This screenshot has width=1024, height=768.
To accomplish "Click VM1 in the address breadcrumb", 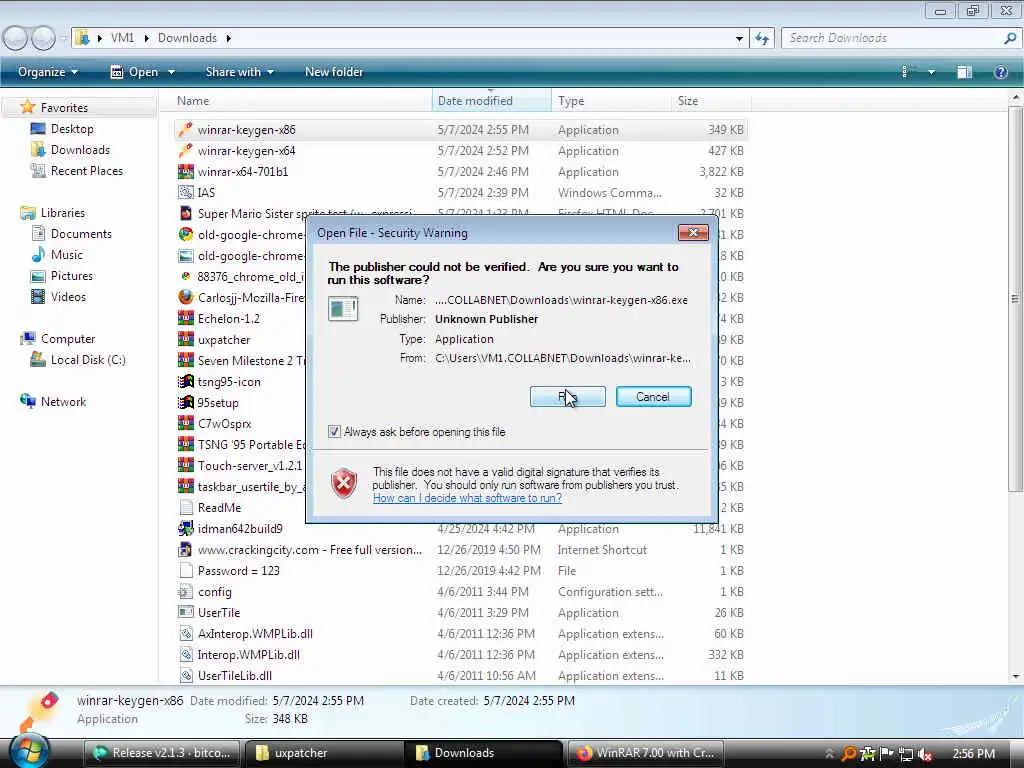I will click(122, 38).
